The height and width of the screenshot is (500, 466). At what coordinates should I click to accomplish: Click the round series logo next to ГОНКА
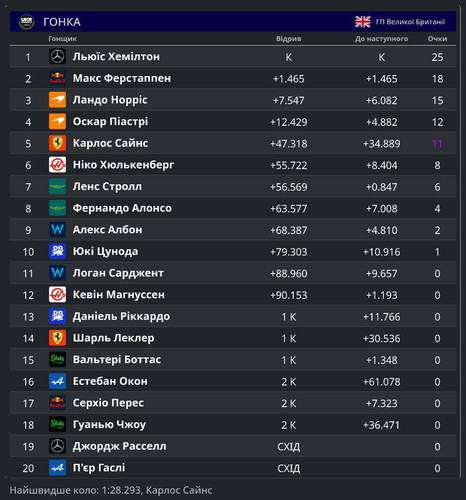click(26, 22)
